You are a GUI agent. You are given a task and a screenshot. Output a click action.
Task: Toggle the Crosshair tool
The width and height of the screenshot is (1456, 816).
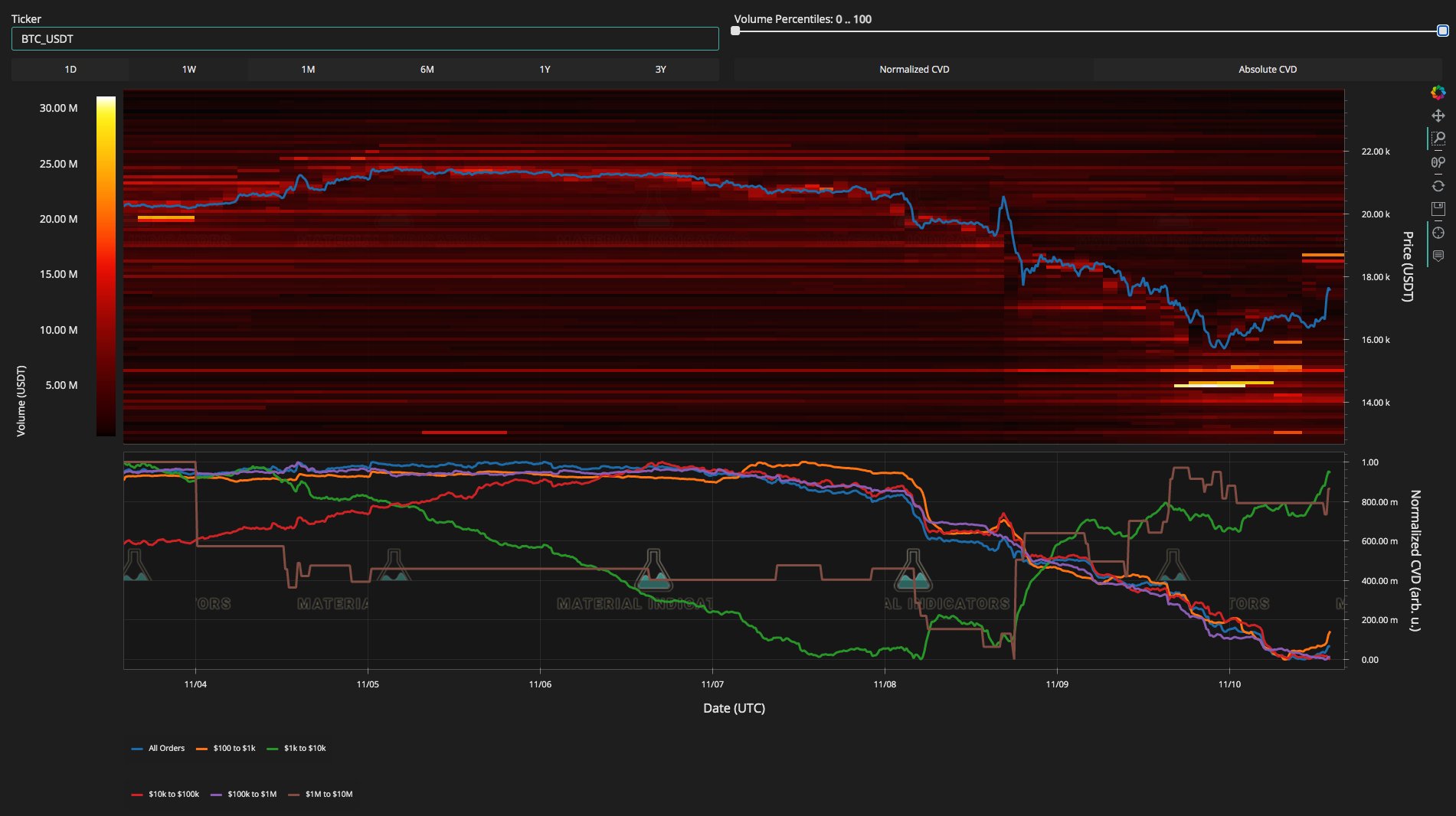[1438, 233]
